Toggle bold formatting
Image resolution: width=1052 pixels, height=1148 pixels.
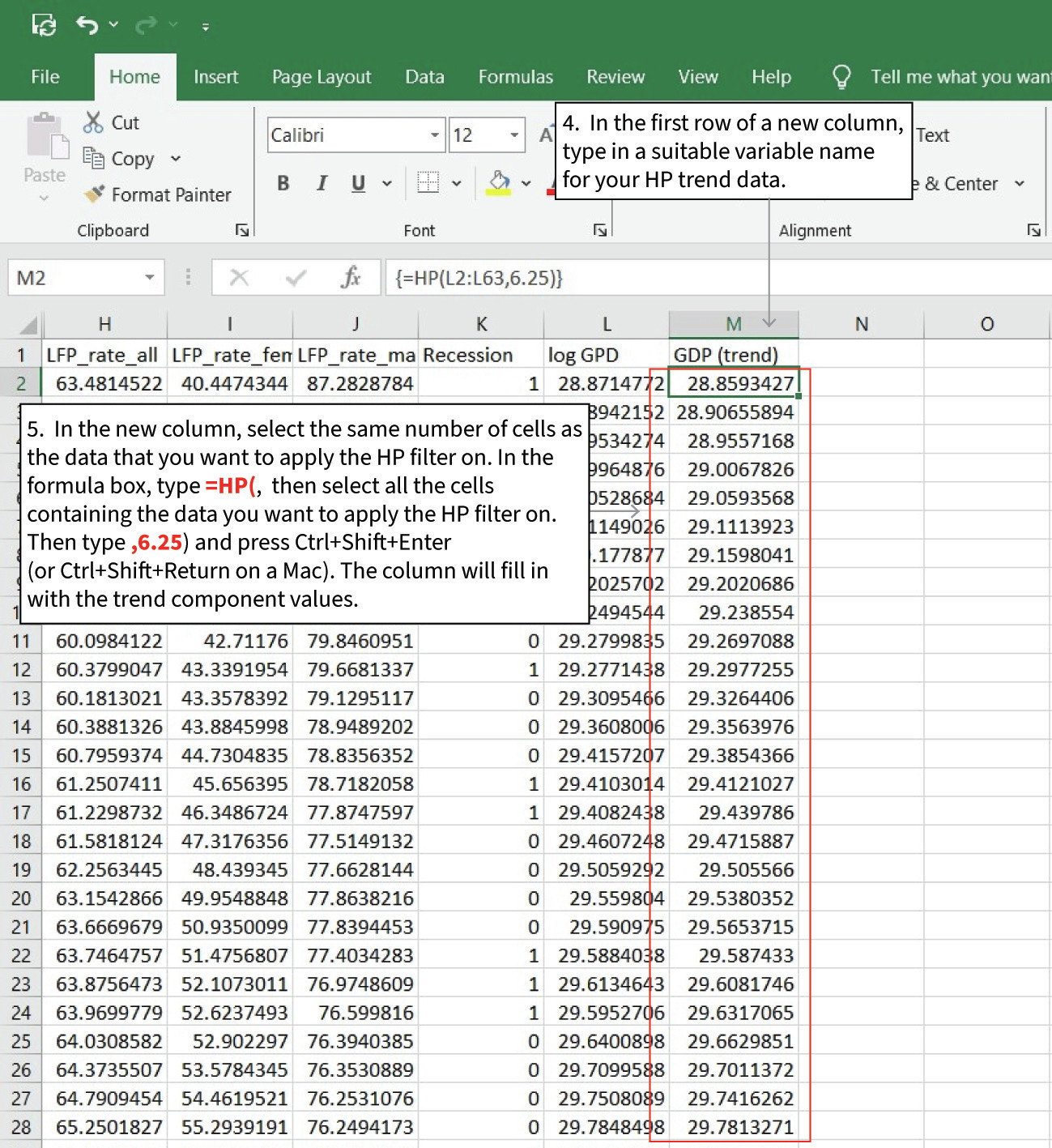coord(282,183)
